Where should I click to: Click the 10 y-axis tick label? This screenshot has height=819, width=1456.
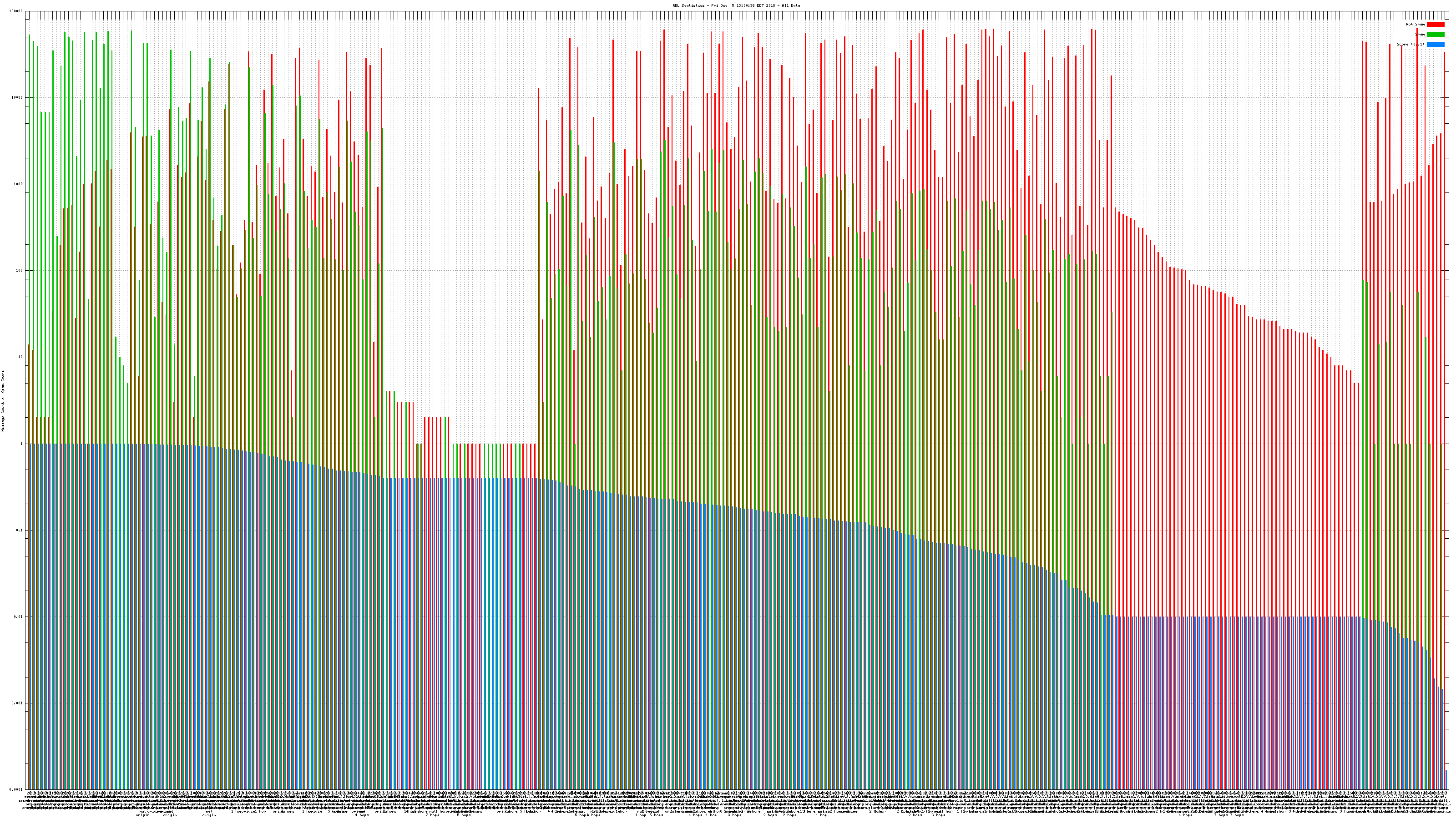[21, 357]
